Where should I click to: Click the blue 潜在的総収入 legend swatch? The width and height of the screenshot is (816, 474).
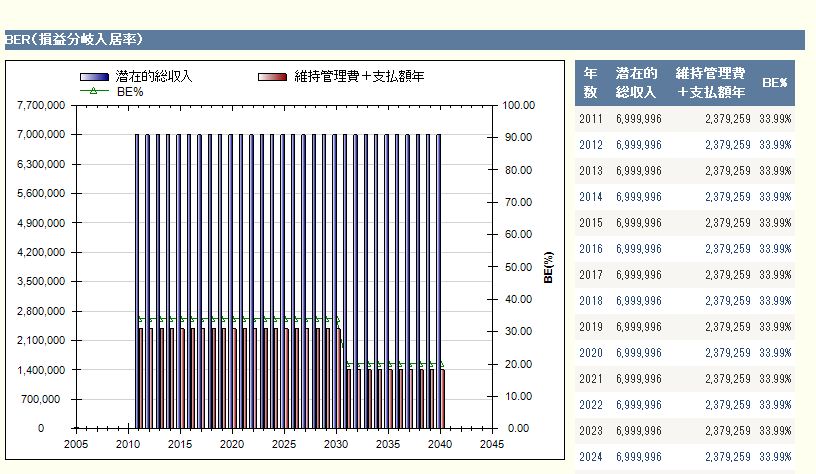coord(94,77)
